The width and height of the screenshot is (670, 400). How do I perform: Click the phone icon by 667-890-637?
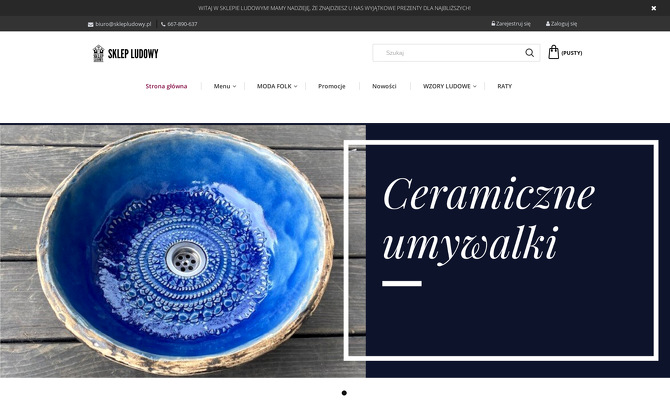tap(163, 24)
